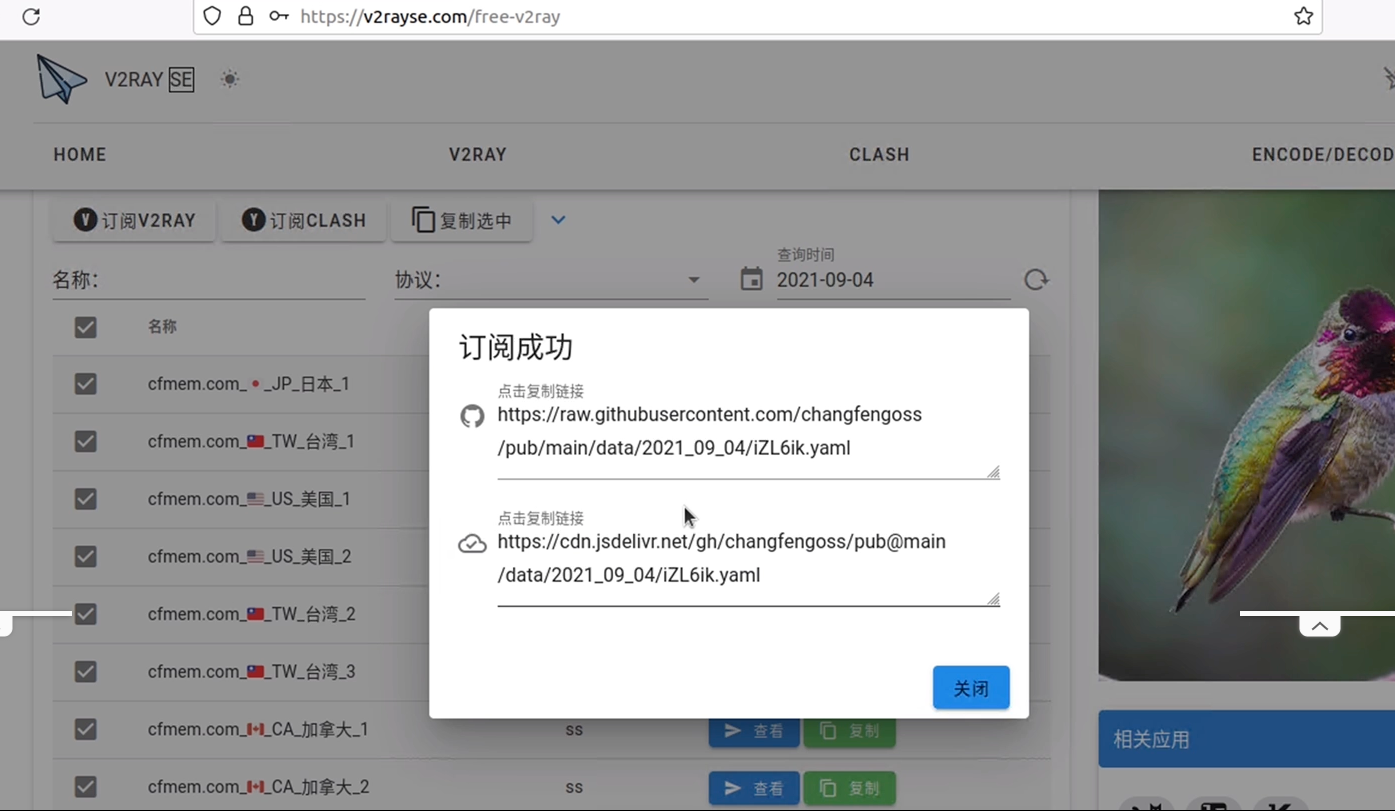Click the 名称 column header
1395x811 pixels.
162,326
